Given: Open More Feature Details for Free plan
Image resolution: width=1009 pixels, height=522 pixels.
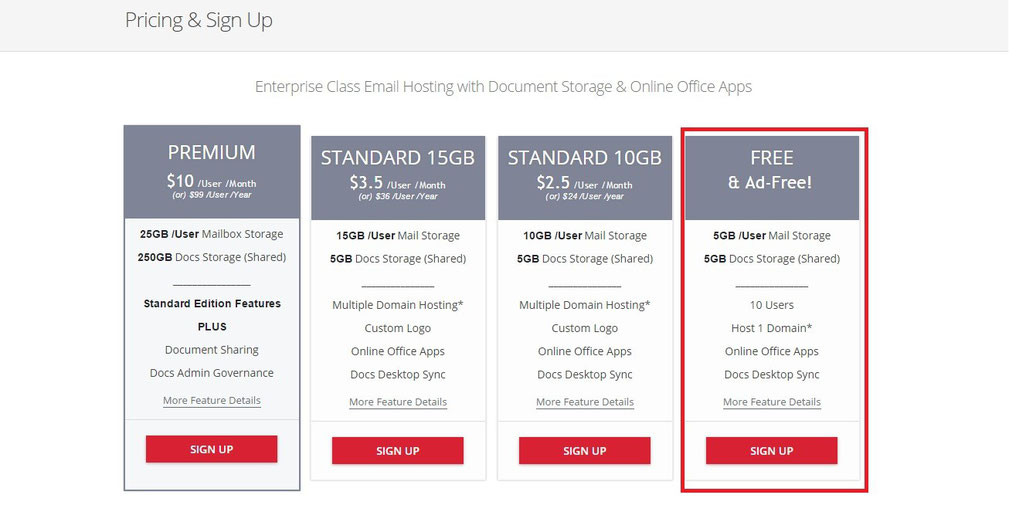Looking at the screenshot, I should tap(772, 402).
